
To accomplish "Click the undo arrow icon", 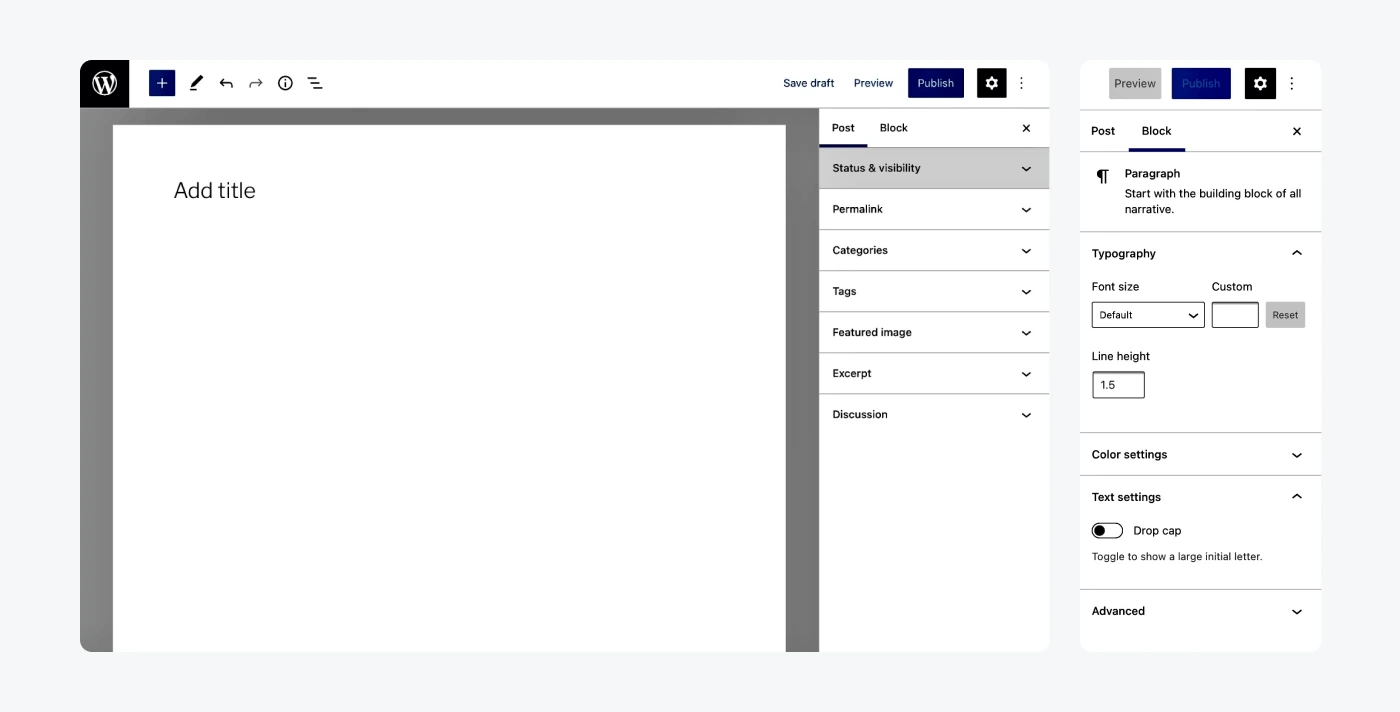I will click(226, 83).
